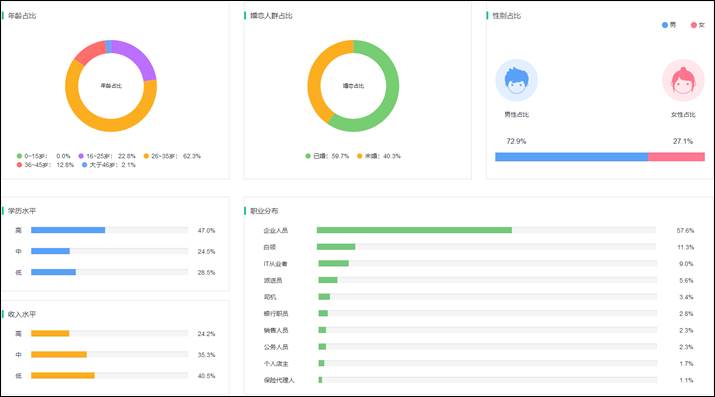715x397 pixels.
Task: Click the high education level blue bar
Action: (68, 230)
